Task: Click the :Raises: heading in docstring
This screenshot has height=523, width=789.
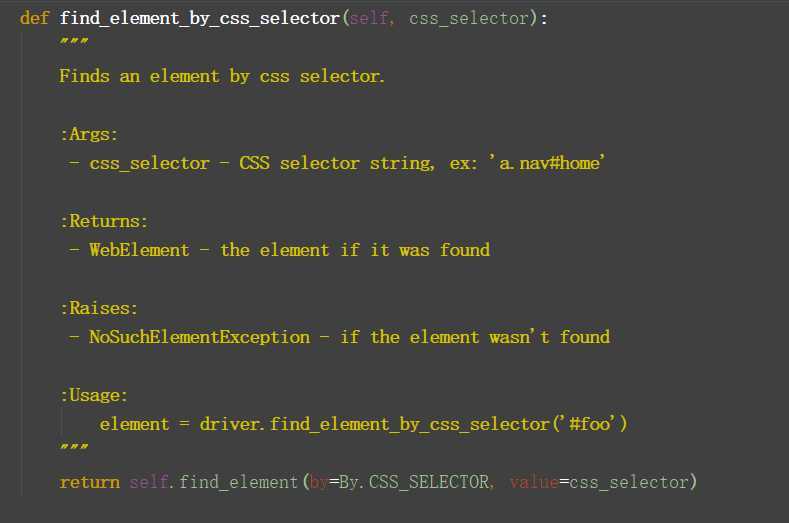Action: 99,308
